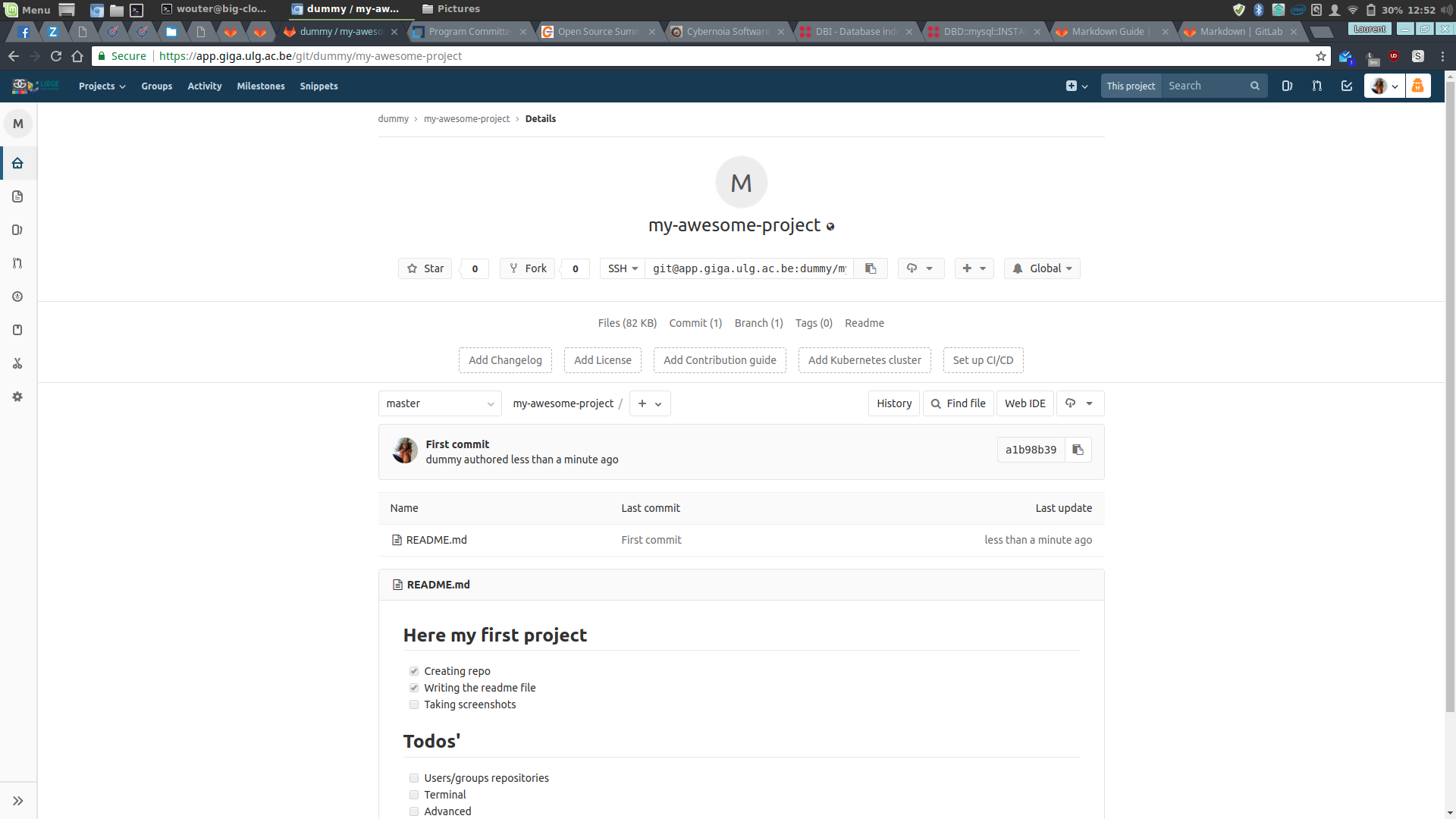
Task: Star the my-awesome-project repository
Action: 425,268
